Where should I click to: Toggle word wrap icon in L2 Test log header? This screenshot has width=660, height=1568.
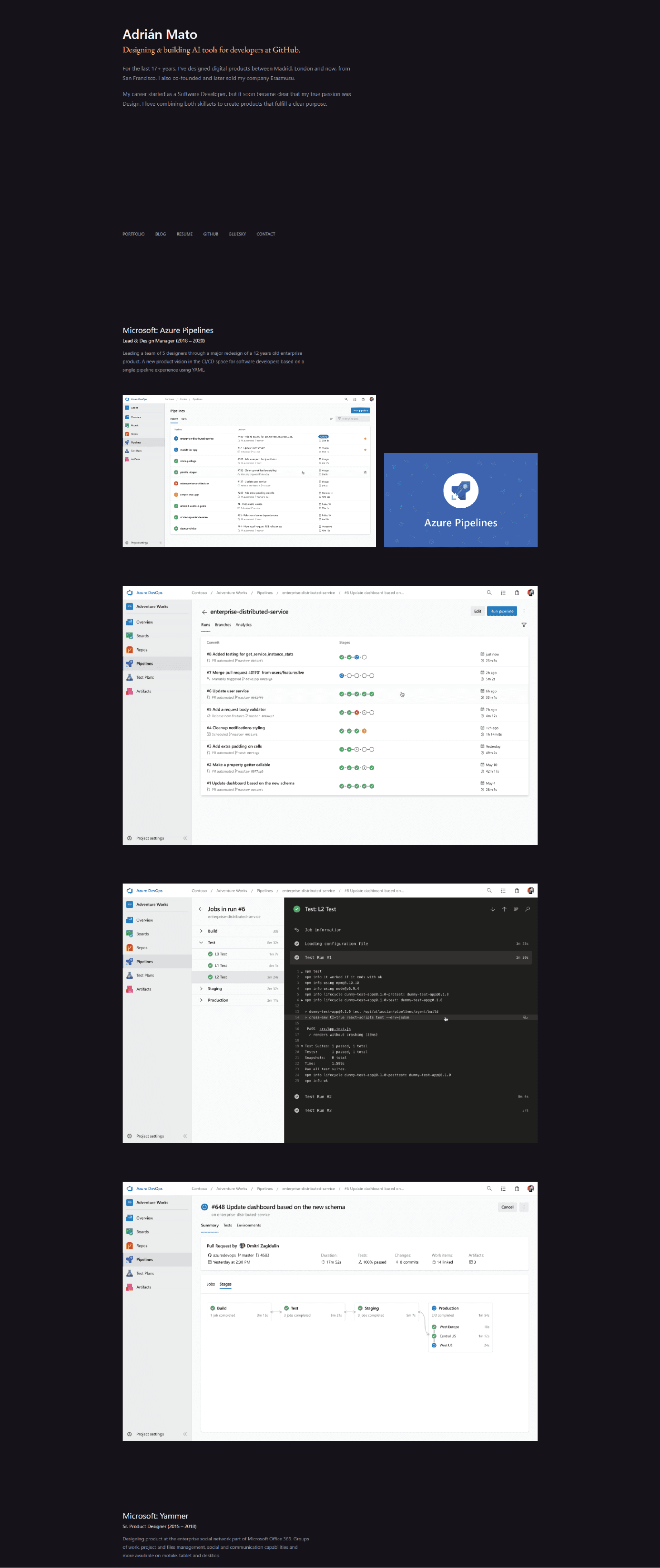pos(516,909)
